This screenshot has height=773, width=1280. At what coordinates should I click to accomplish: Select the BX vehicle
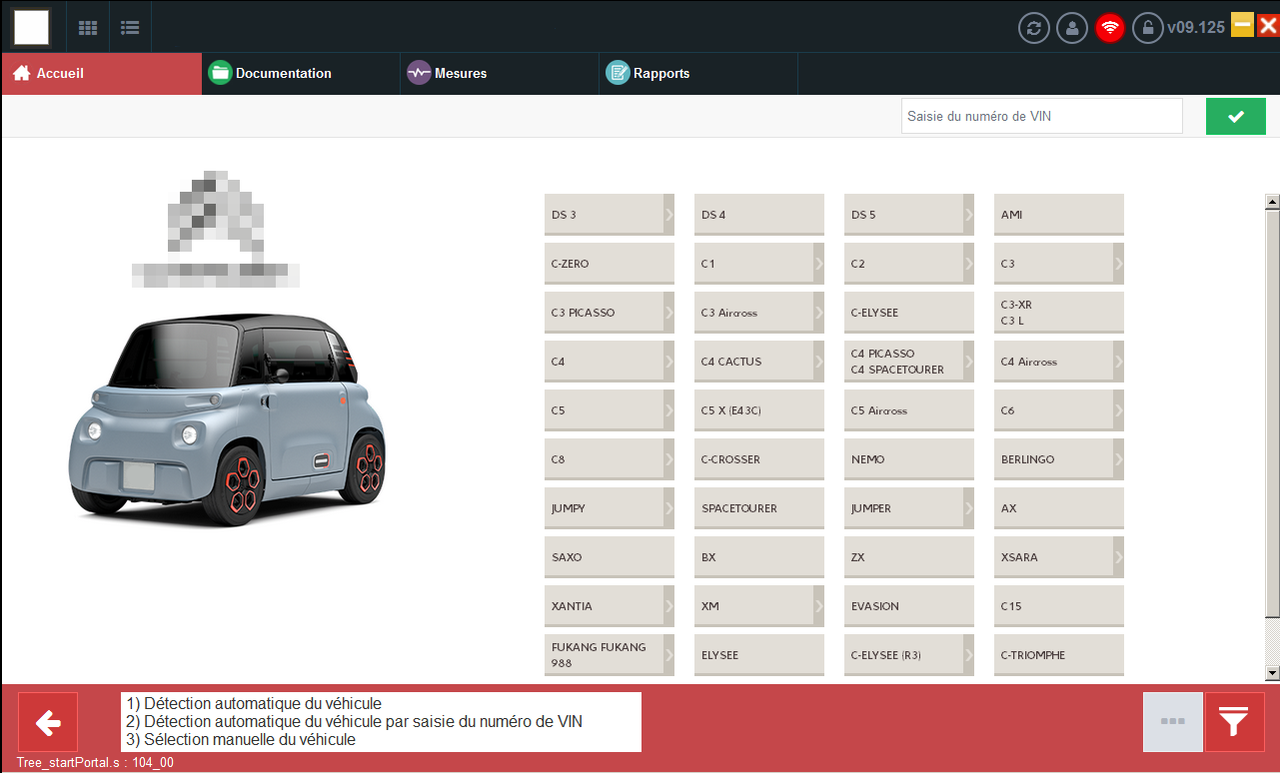tap(759, 558)
